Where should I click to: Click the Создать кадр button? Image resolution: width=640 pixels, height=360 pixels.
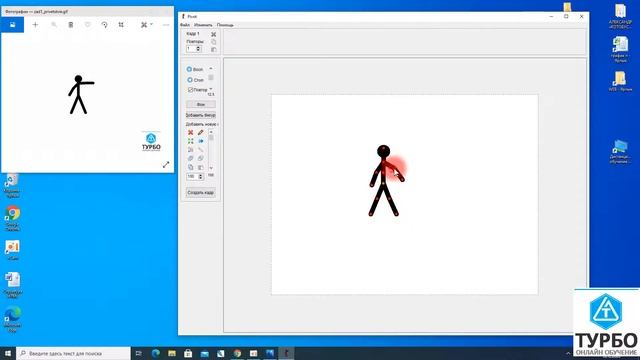pos(200,192)
